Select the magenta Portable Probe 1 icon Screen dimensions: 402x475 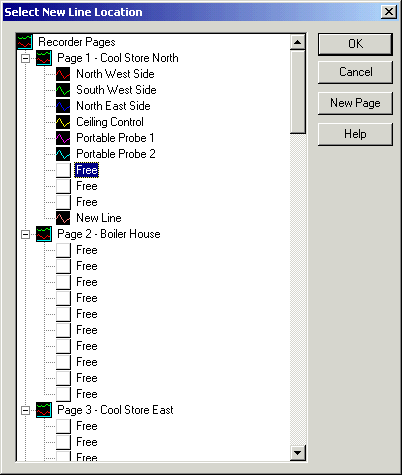(x=63, y=138)
